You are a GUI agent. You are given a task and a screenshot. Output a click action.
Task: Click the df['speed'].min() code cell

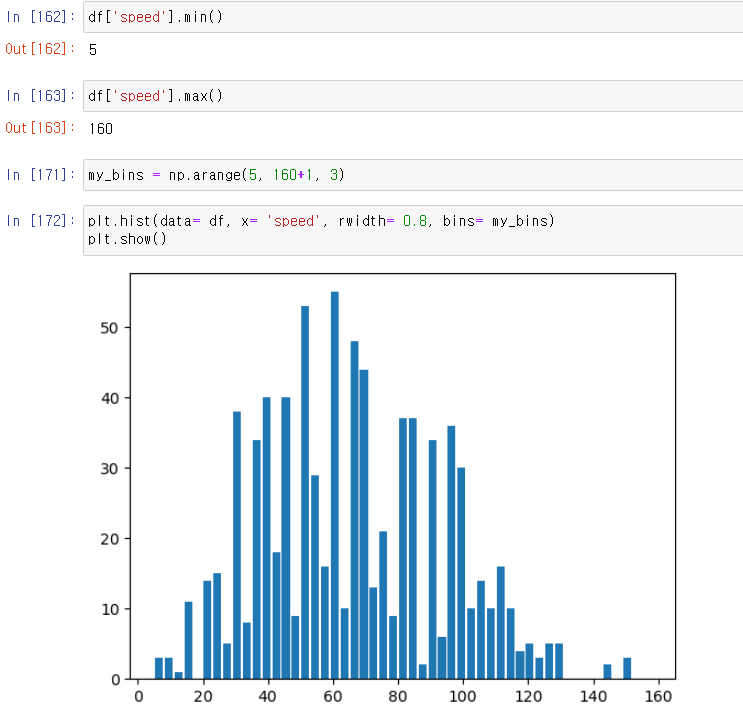(413, 17)
